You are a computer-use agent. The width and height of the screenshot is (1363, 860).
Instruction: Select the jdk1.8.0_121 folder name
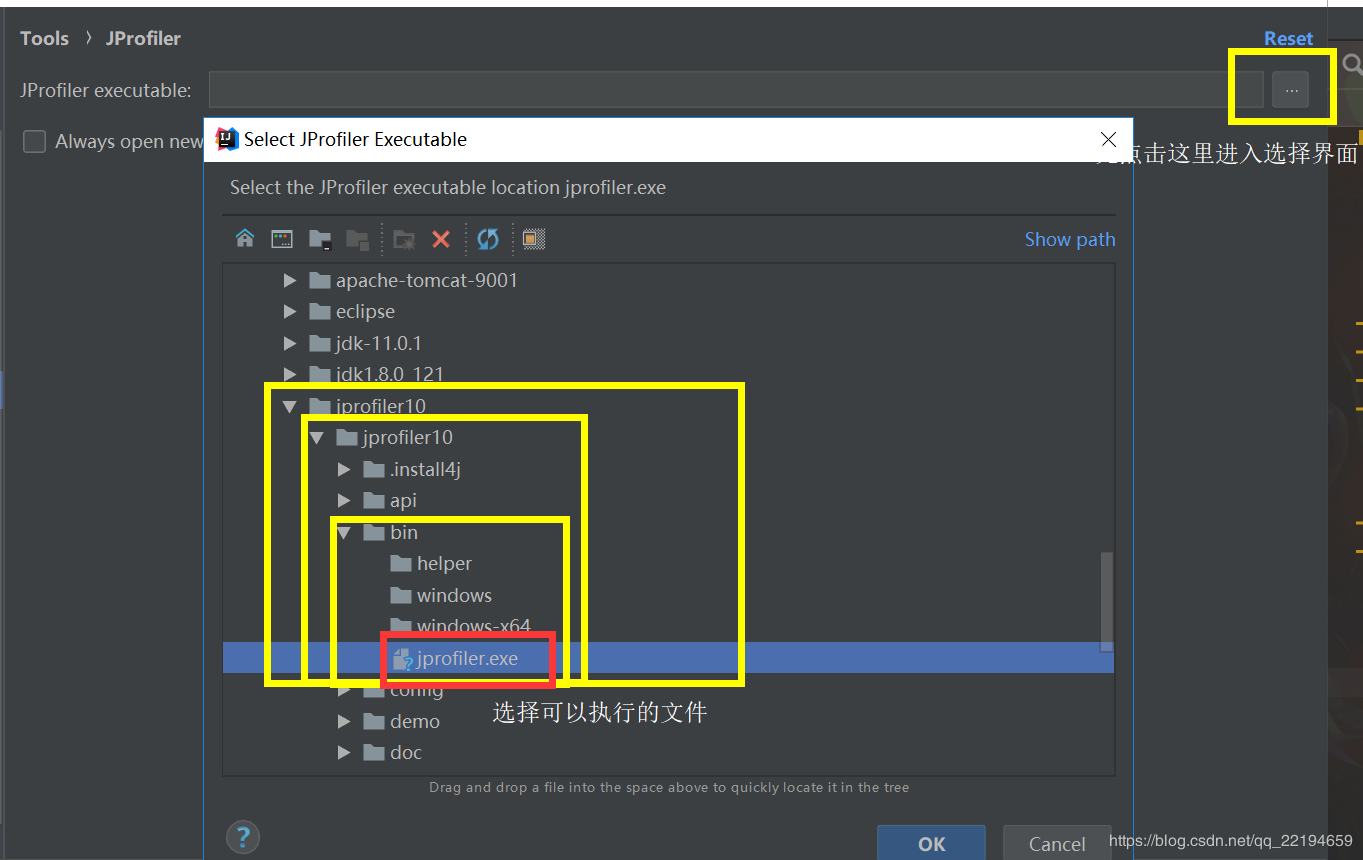pos(390,375)
